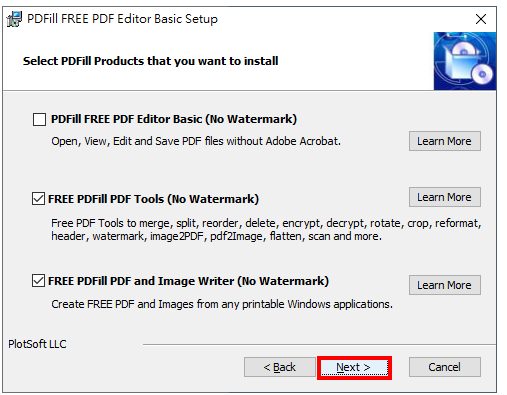Open Learn More for PDFill PDF Tools
The width and height of the screenshot is (507, 395).
445,197
